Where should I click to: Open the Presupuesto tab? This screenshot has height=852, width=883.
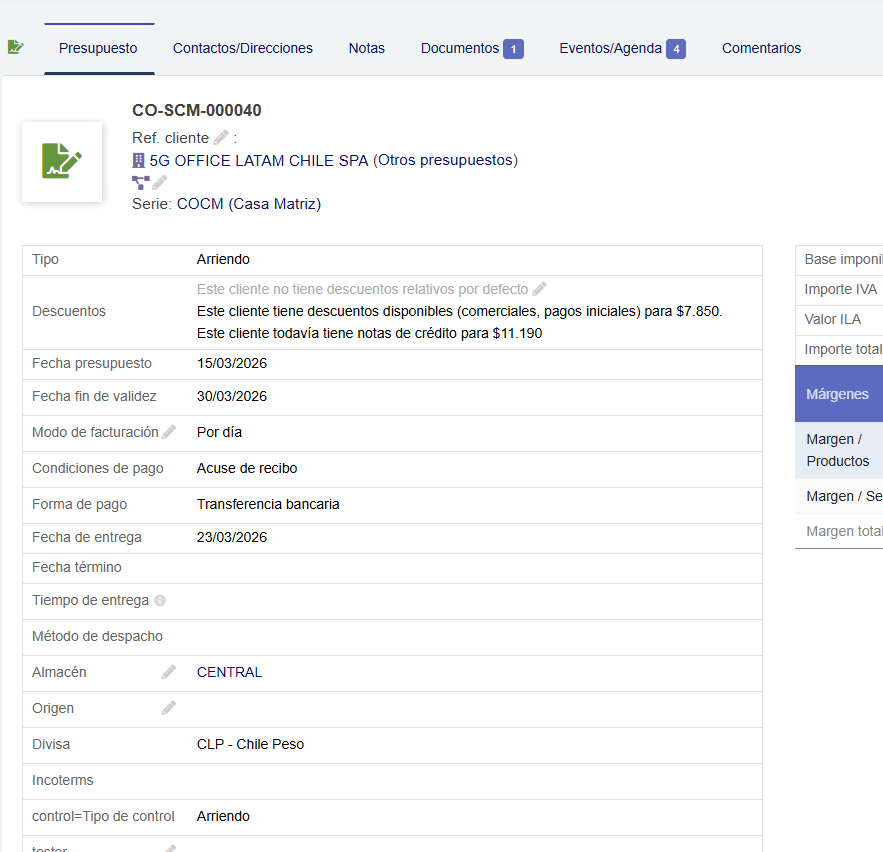pyautogui.click(x=98, y=48)
